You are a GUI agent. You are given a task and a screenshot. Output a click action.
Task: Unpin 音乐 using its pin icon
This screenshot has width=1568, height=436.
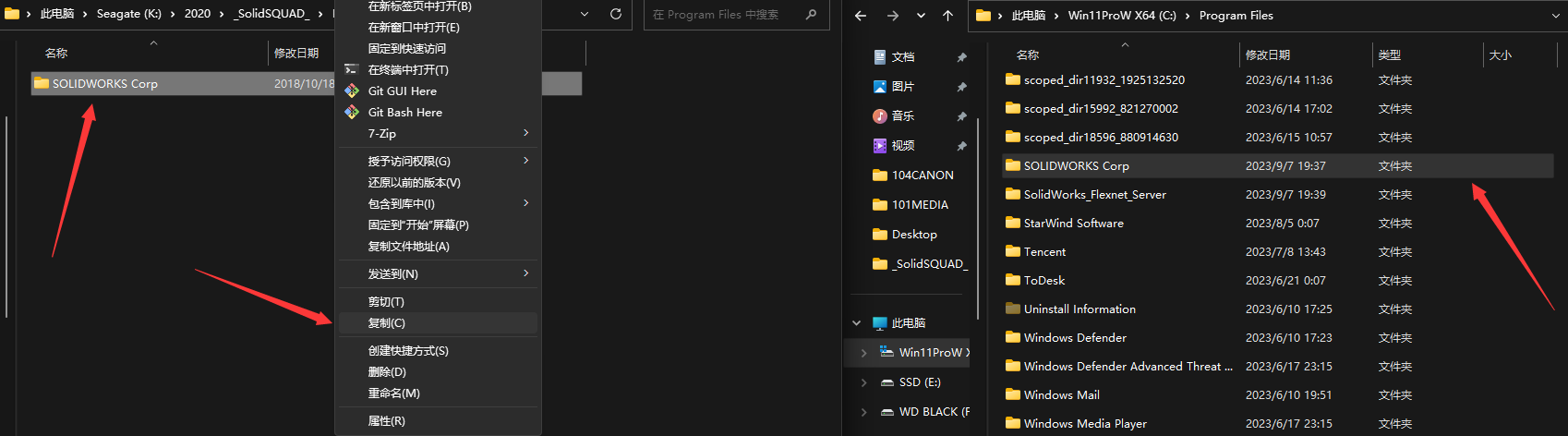961,116
